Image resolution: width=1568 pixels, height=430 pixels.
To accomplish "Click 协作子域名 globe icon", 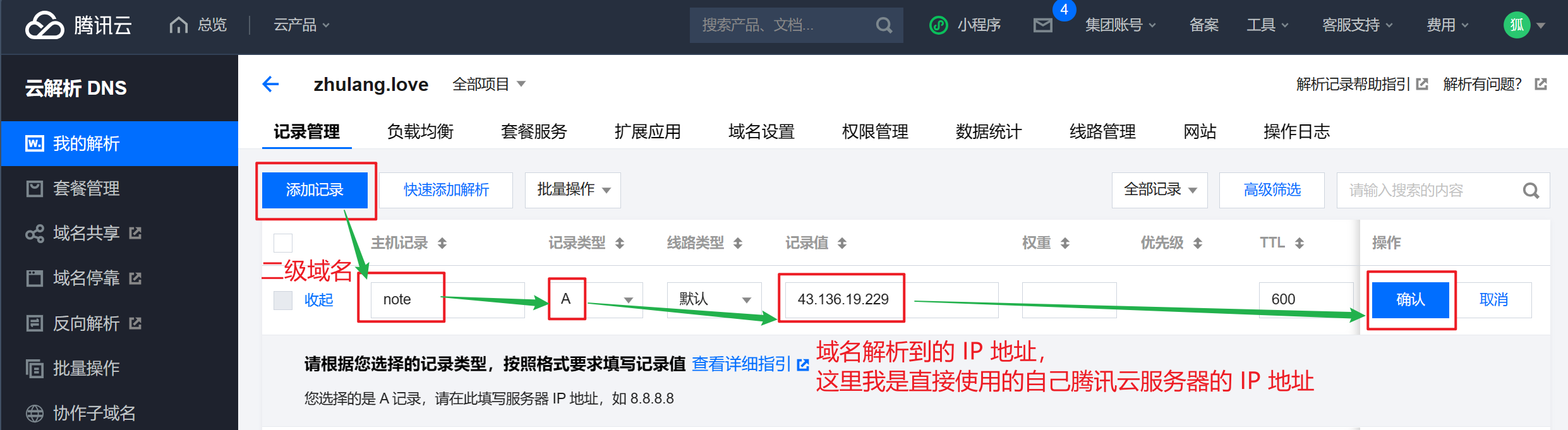I will tap(34, 413).
